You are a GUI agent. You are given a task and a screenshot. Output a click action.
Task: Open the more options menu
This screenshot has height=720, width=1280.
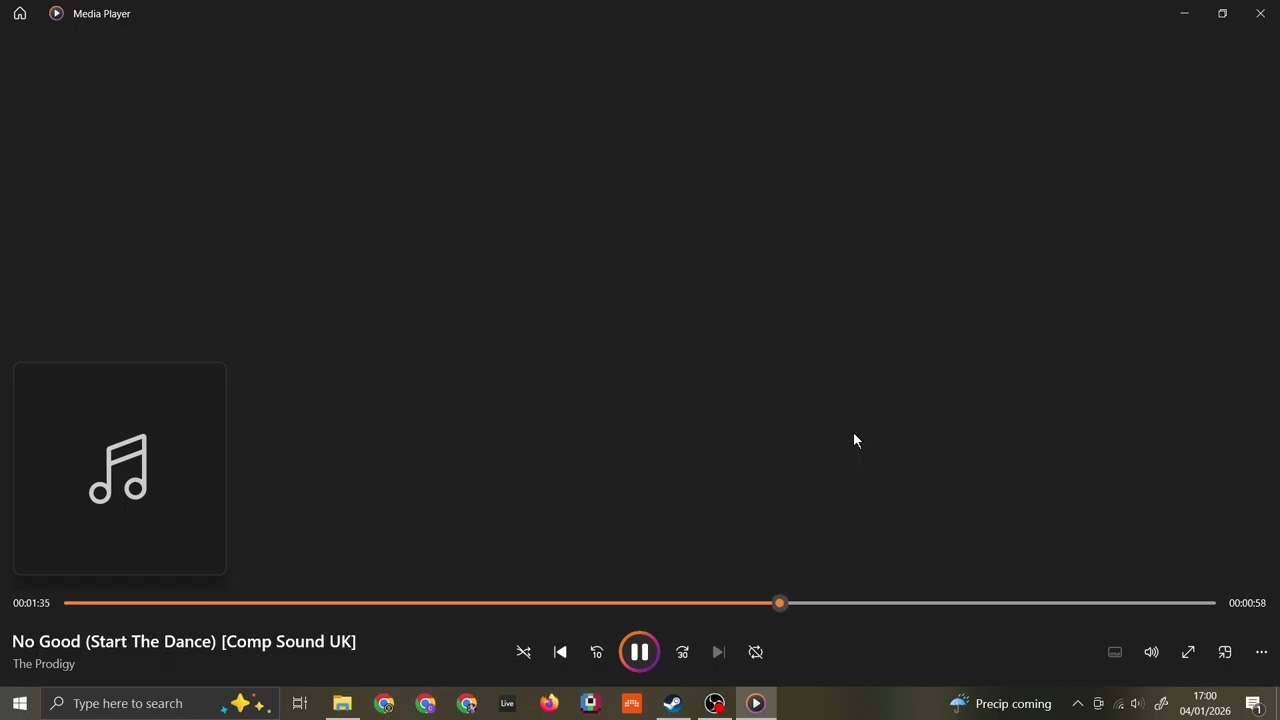(x=1261, y=652)
